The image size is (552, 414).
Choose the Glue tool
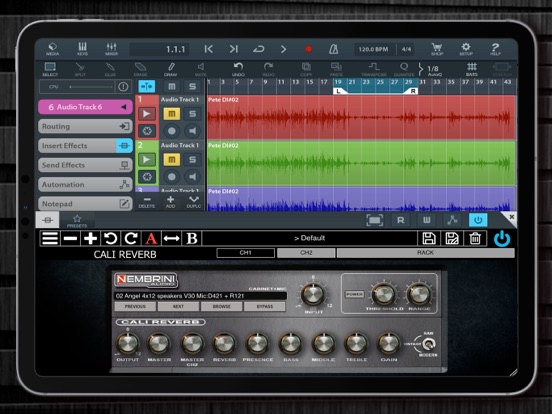pyautogui.click(x=110, y=69)
